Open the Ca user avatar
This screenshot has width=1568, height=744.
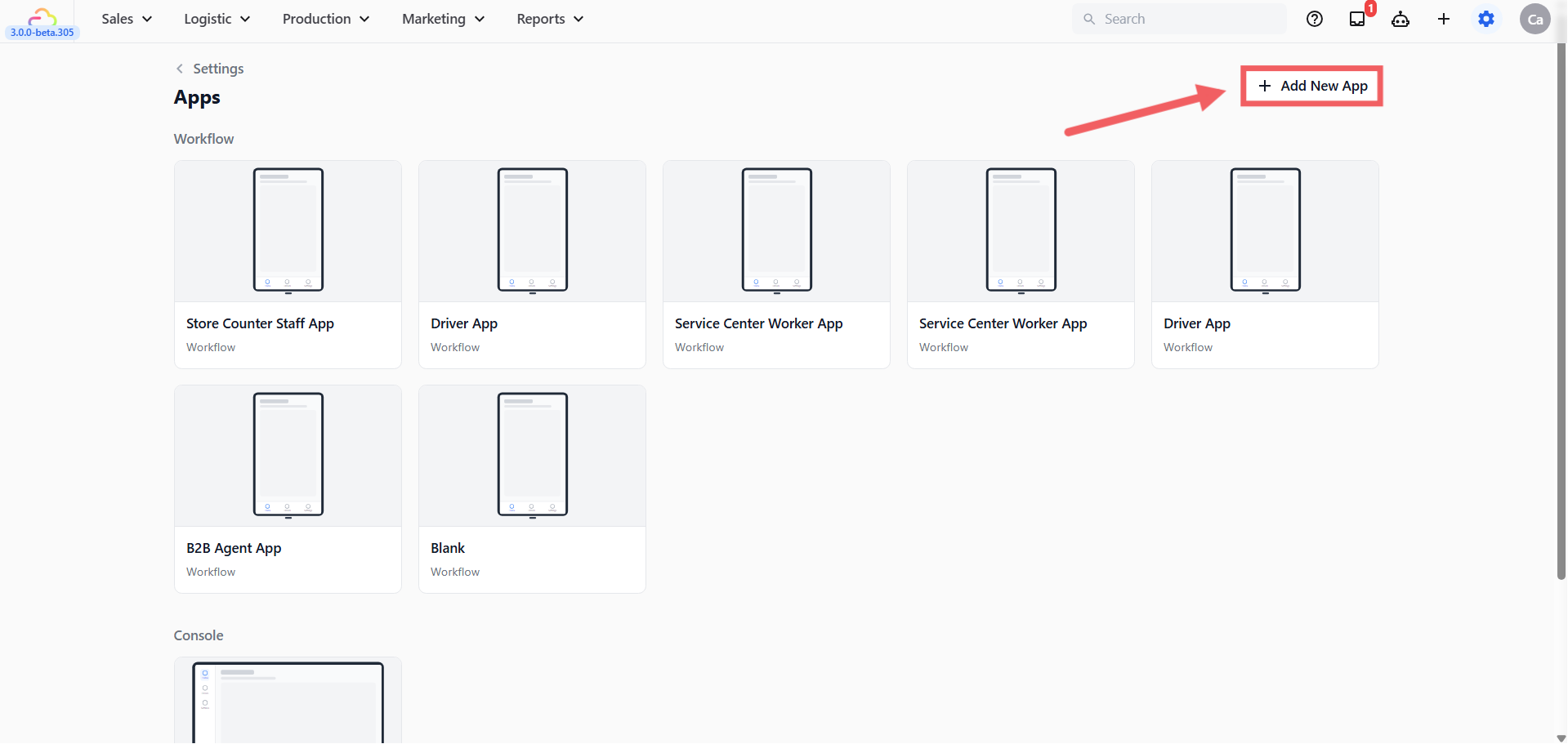click(1535, 19)
